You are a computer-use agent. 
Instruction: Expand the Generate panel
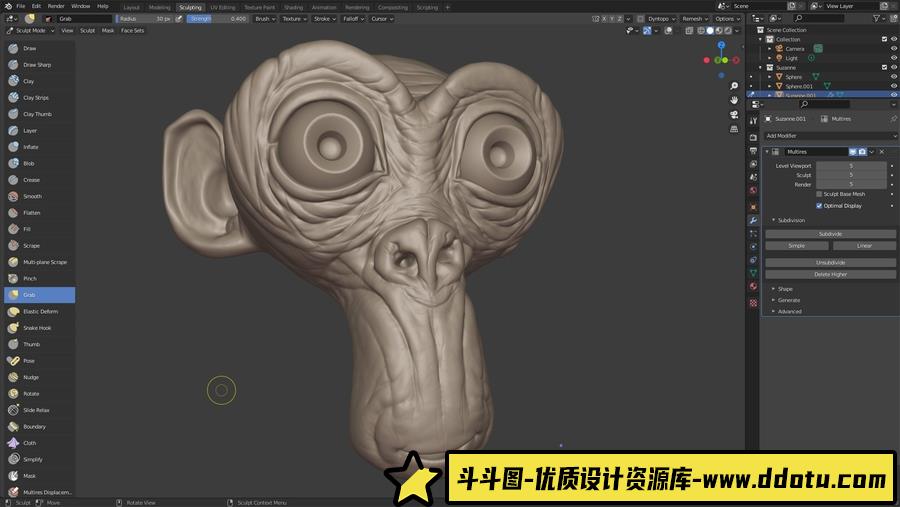(x=789, y=300)
